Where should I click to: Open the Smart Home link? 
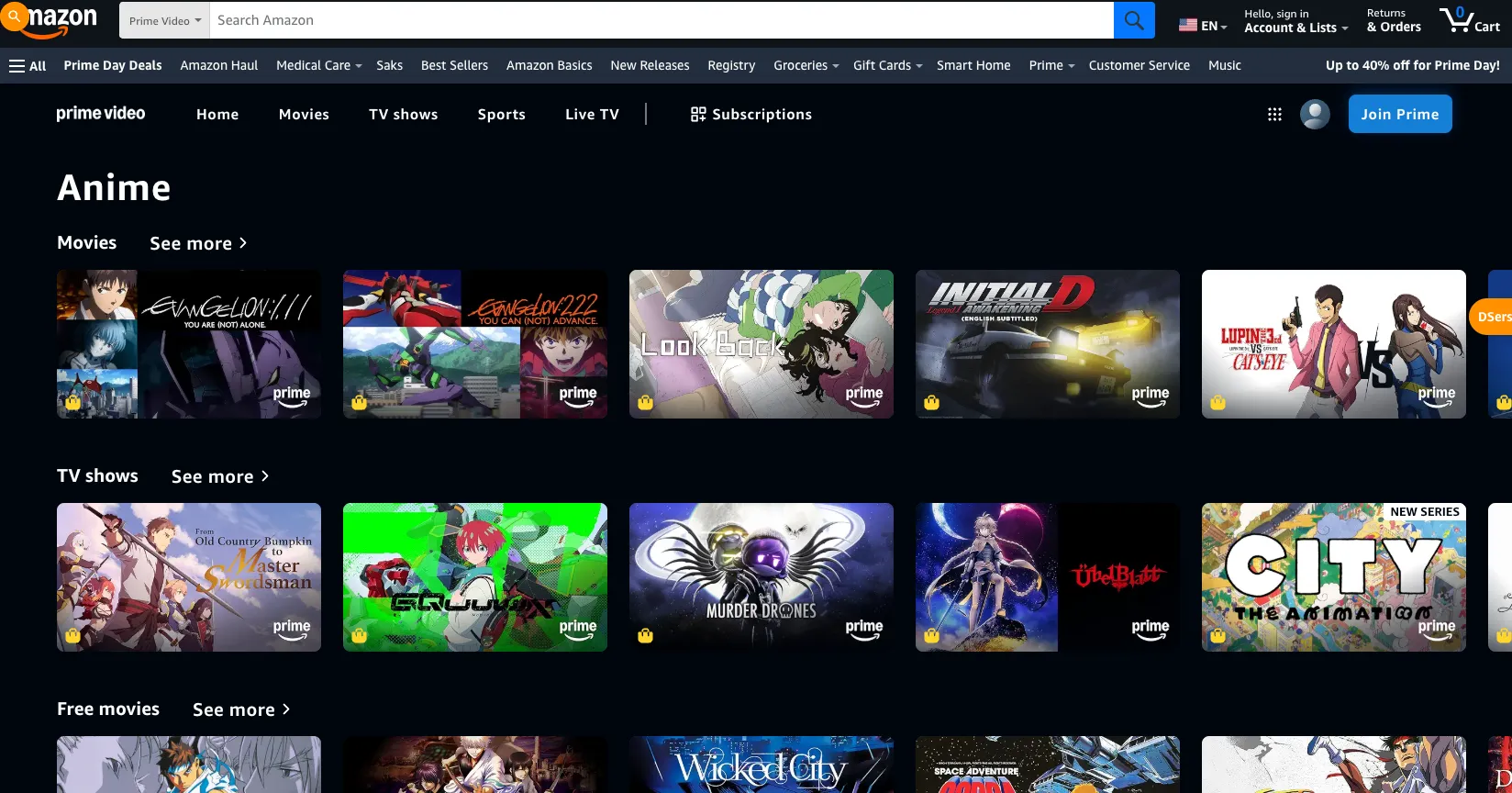coord(973,65)
